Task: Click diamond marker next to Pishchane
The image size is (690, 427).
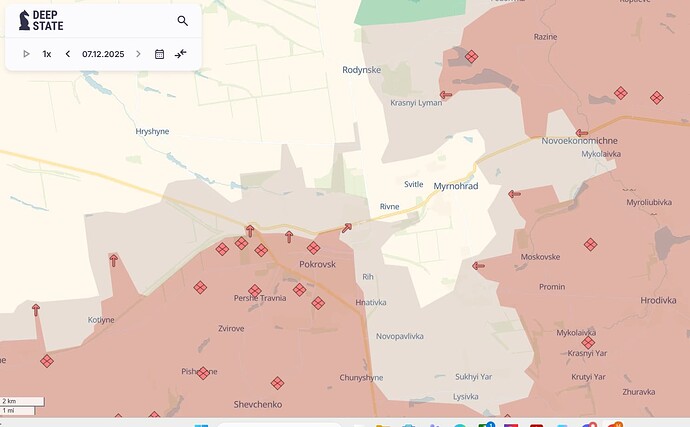Action: point(203,373)
